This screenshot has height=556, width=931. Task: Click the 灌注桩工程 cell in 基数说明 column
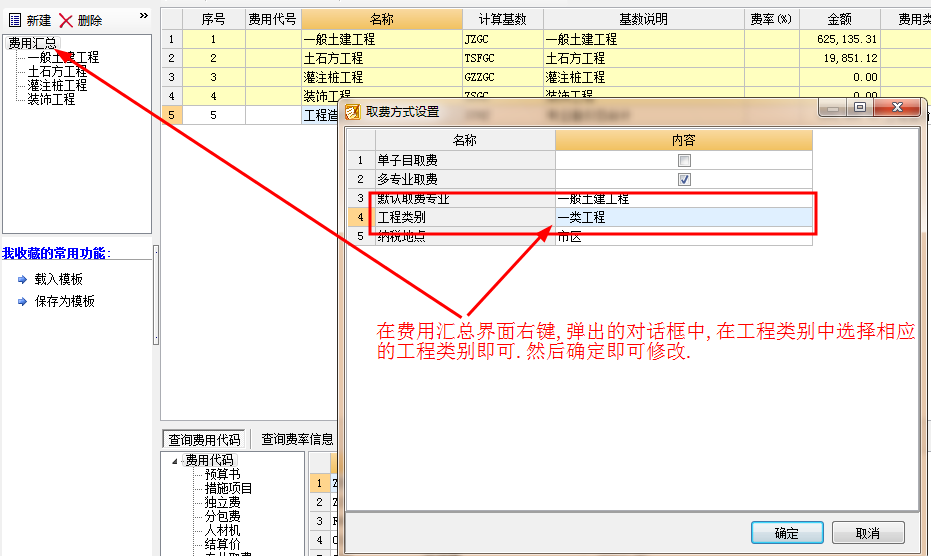pos(643,77)
